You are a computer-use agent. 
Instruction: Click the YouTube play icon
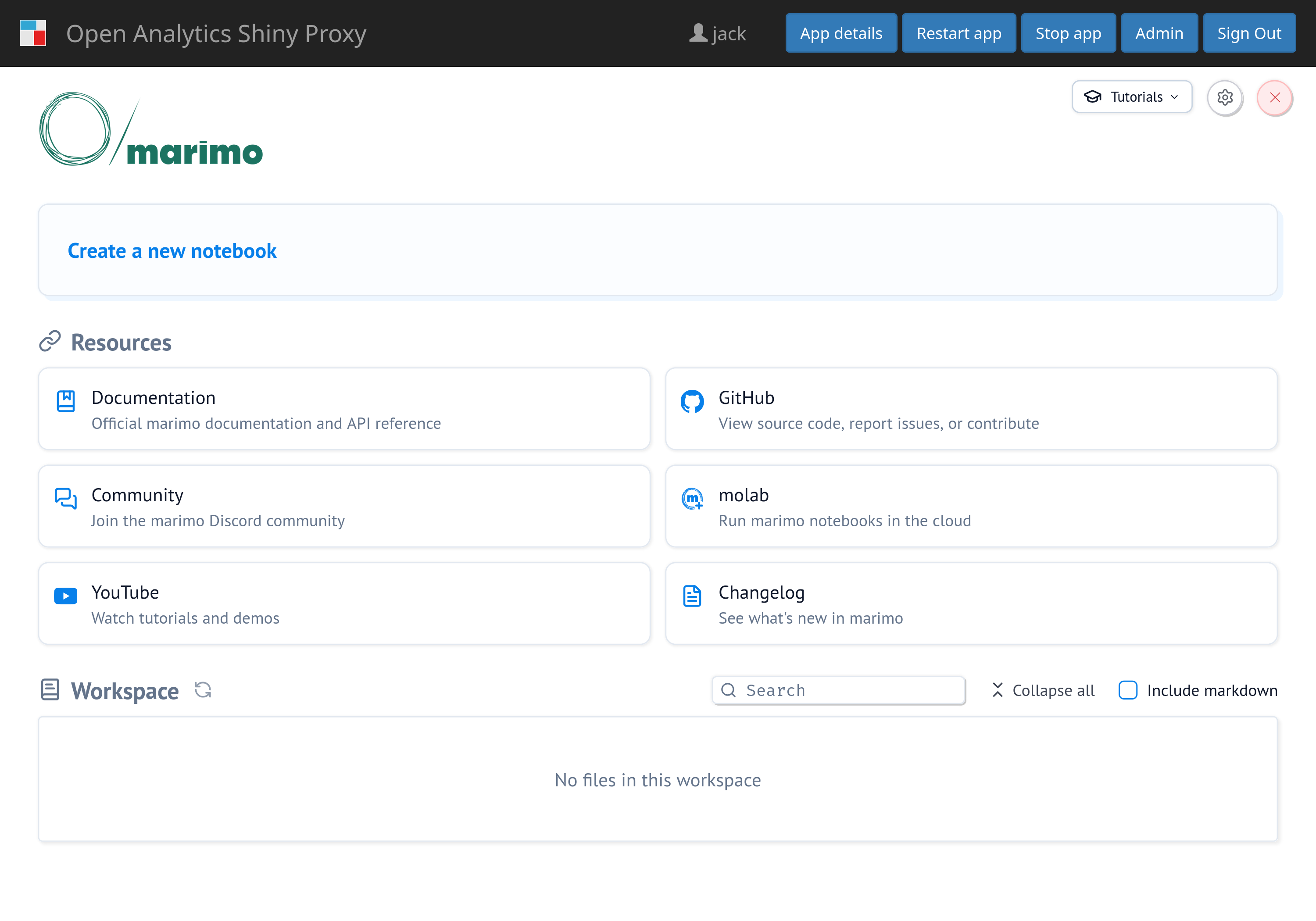click(66, 596)
